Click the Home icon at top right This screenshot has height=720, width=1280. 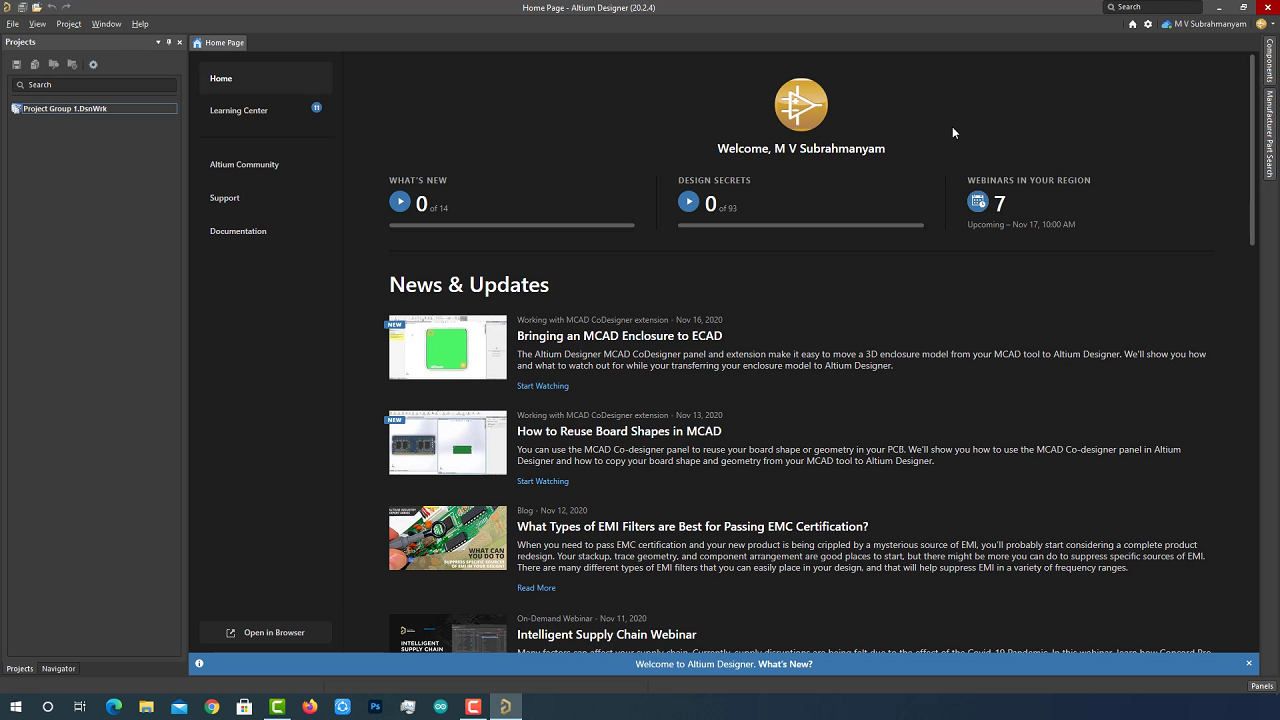coord(1132,24)
